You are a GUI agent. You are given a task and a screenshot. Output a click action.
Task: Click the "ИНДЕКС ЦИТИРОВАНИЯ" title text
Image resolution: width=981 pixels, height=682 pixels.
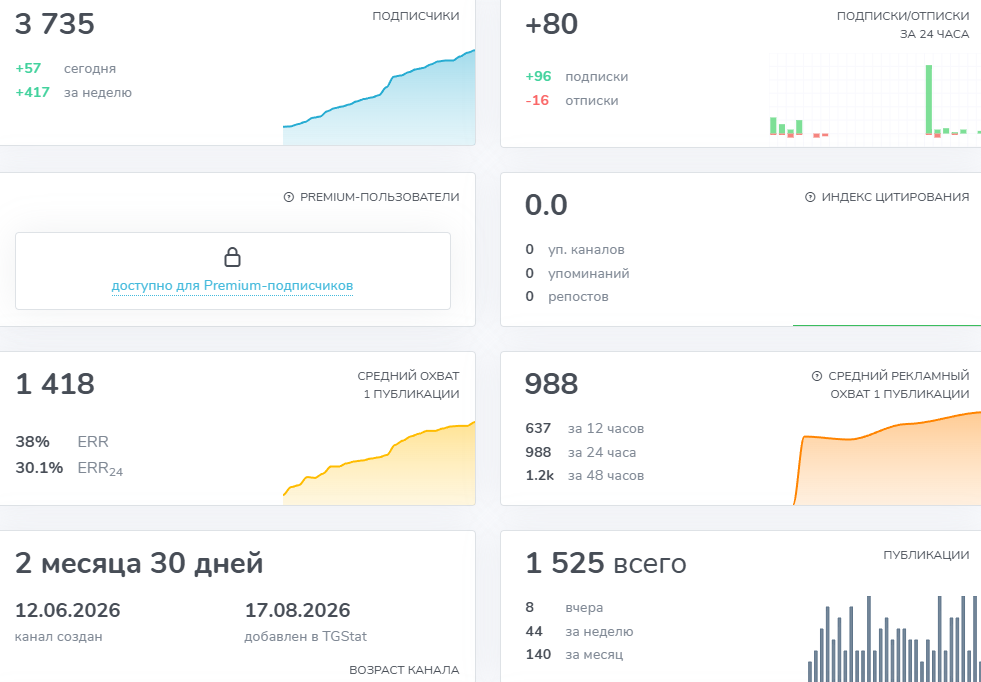coord(896,197)
